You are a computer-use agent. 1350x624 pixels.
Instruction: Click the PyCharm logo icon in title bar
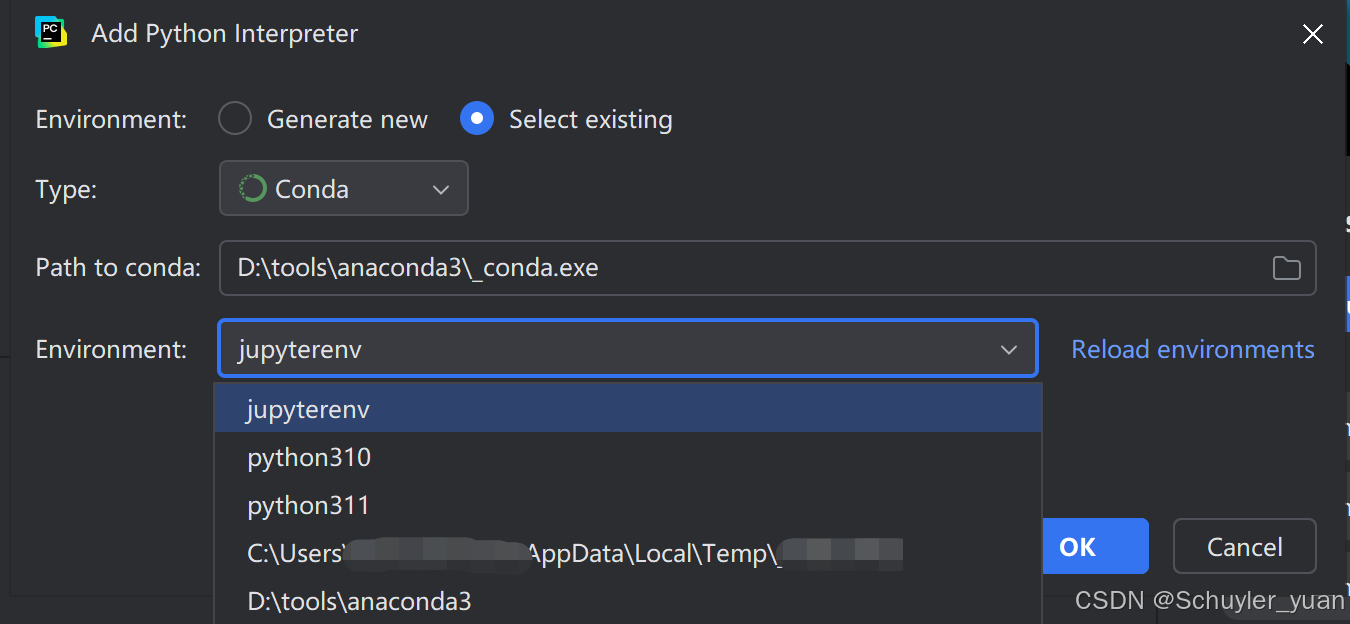[51, 32]
